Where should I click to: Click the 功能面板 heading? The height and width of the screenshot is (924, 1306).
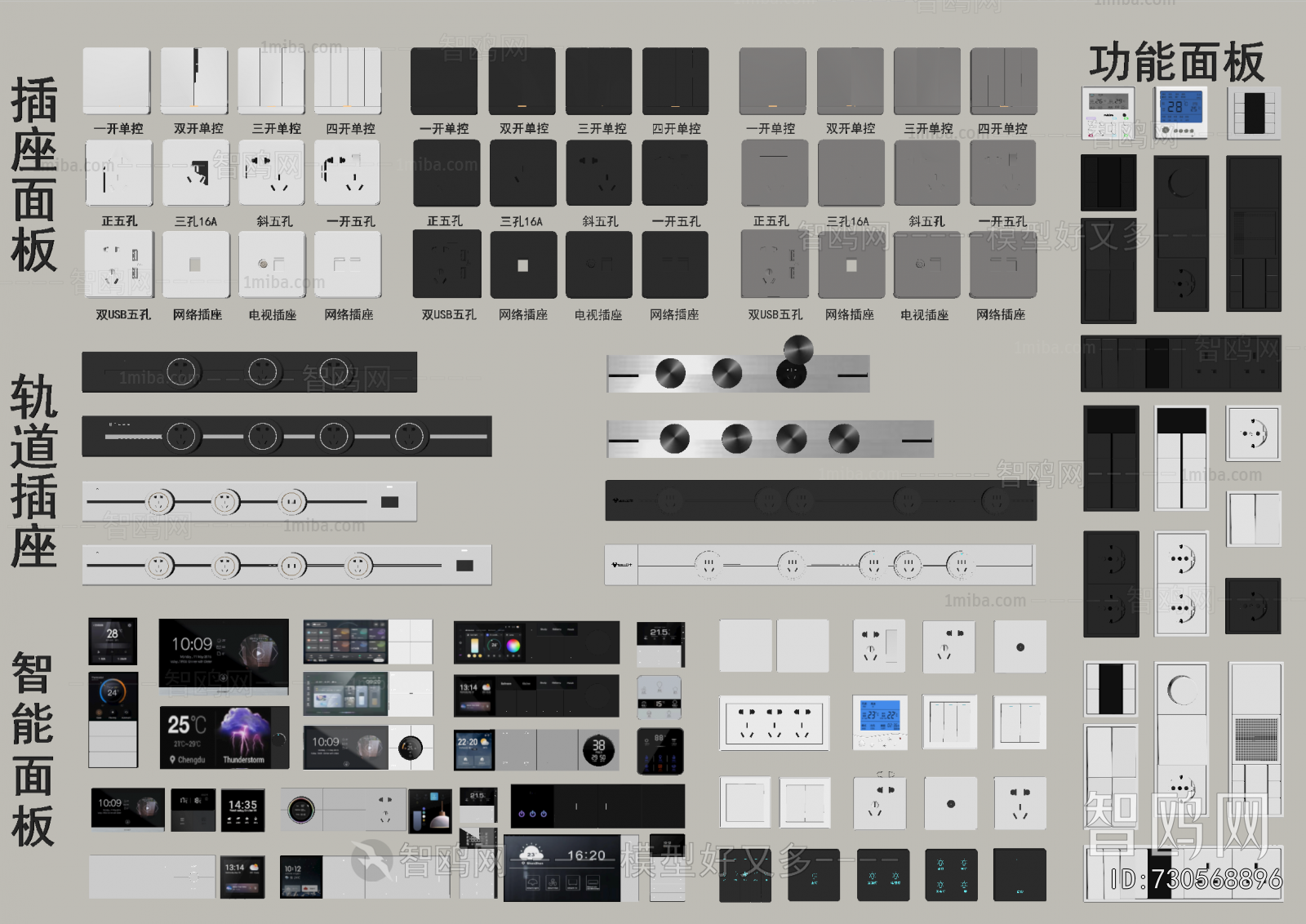tap(1176, 62)
